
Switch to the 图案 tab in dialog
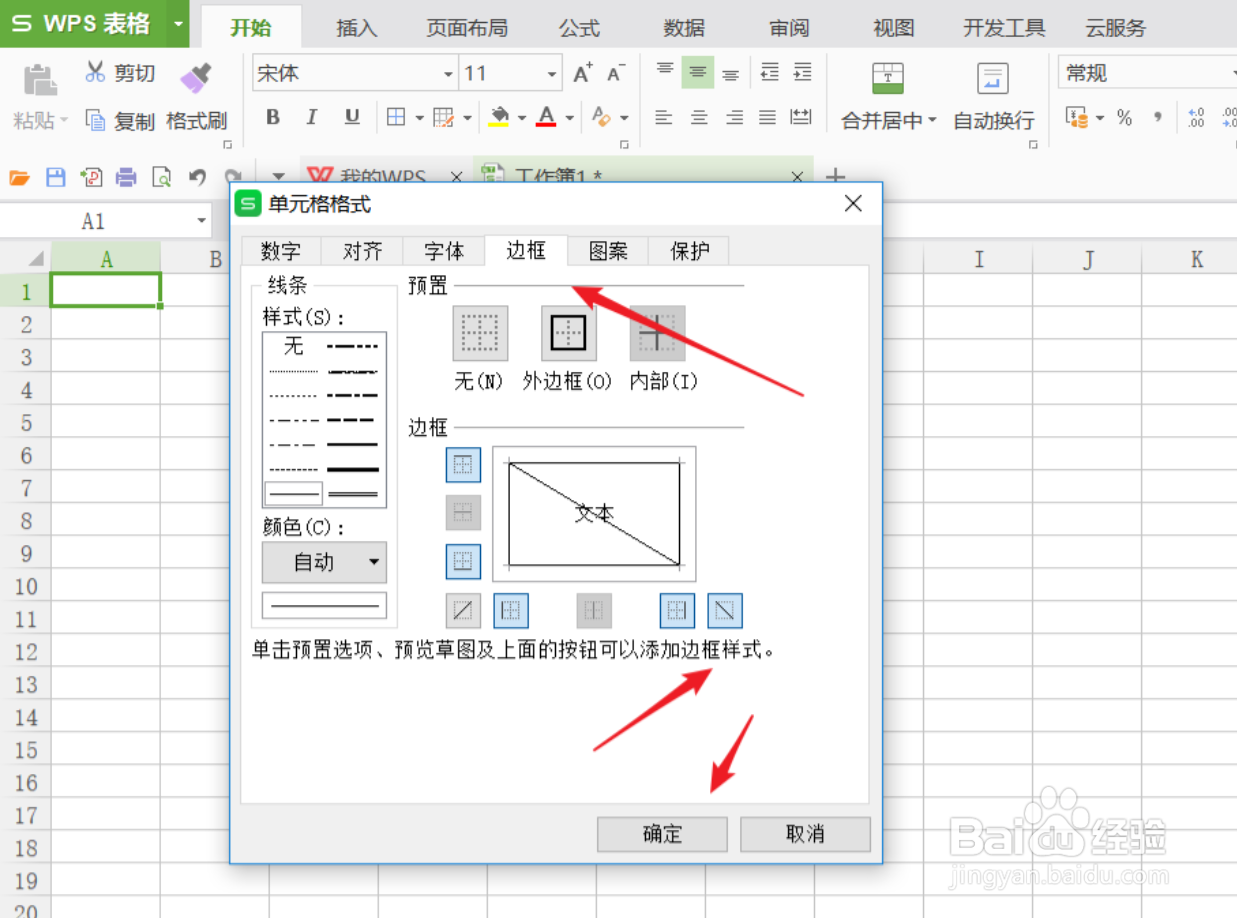tap(608, 251)
